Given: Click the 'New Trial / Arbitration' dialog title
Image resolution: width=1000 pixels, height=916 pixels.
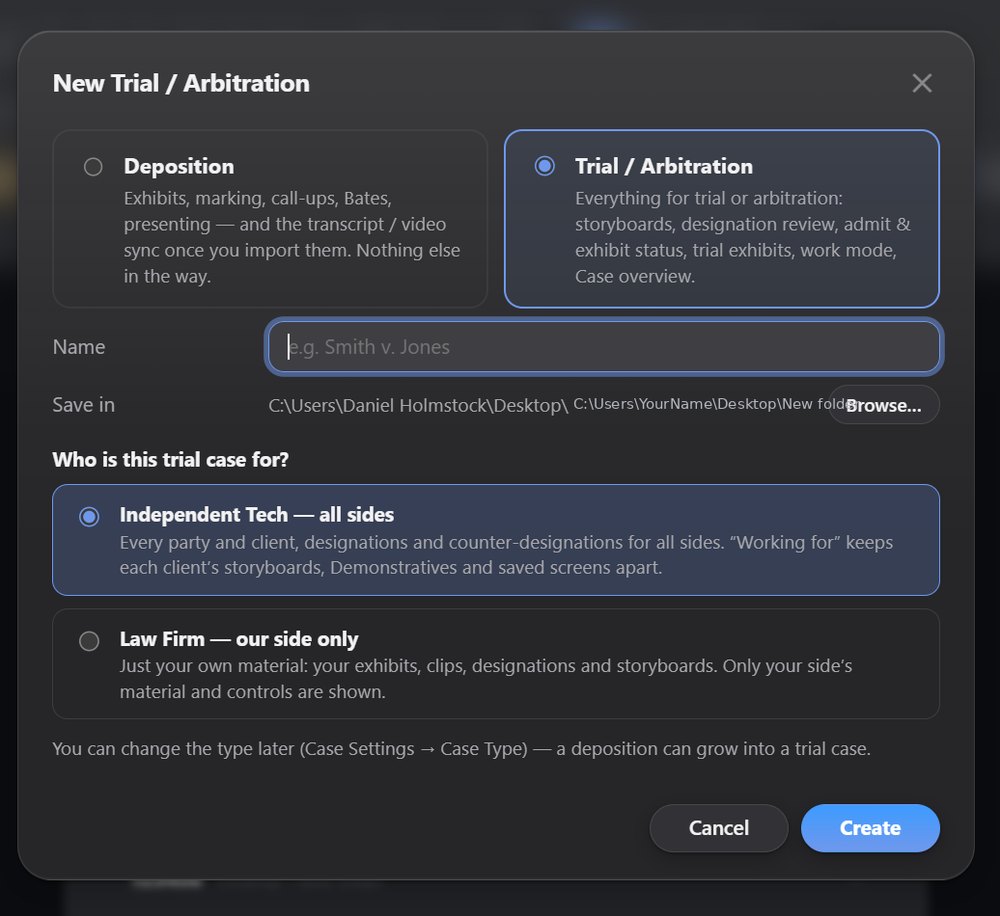Looking at the screenshot, I should [x=181, y=84].
